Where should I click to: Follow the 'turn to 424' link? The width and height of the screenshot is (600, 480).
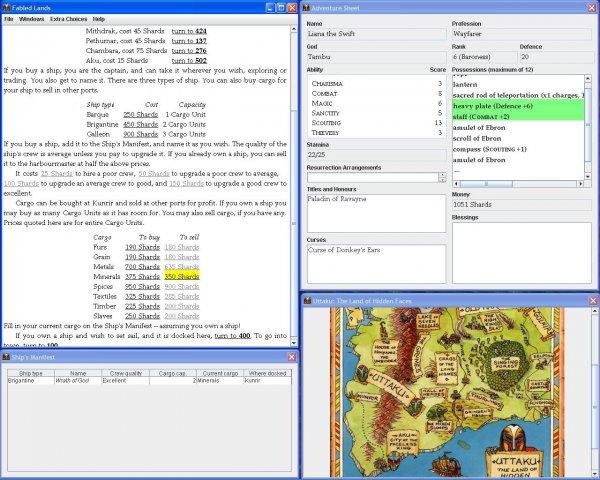[188, 30]
